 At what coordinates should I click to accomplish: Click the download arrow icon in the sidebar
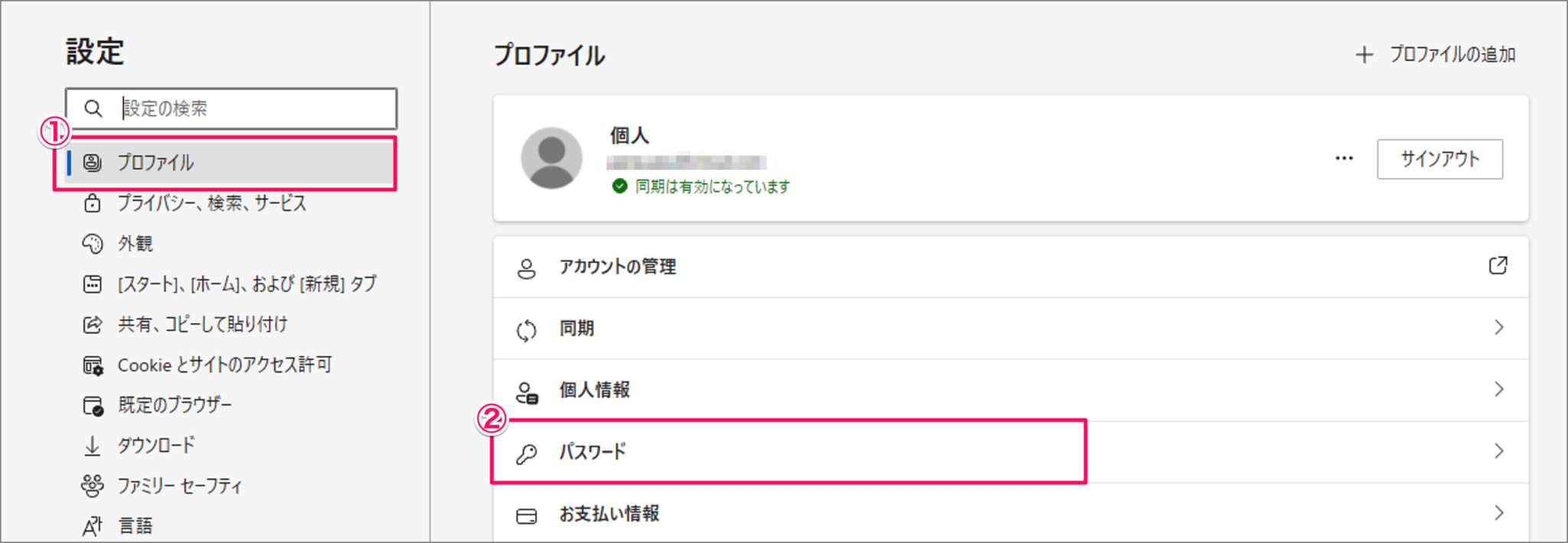click(x=92, y=446)
